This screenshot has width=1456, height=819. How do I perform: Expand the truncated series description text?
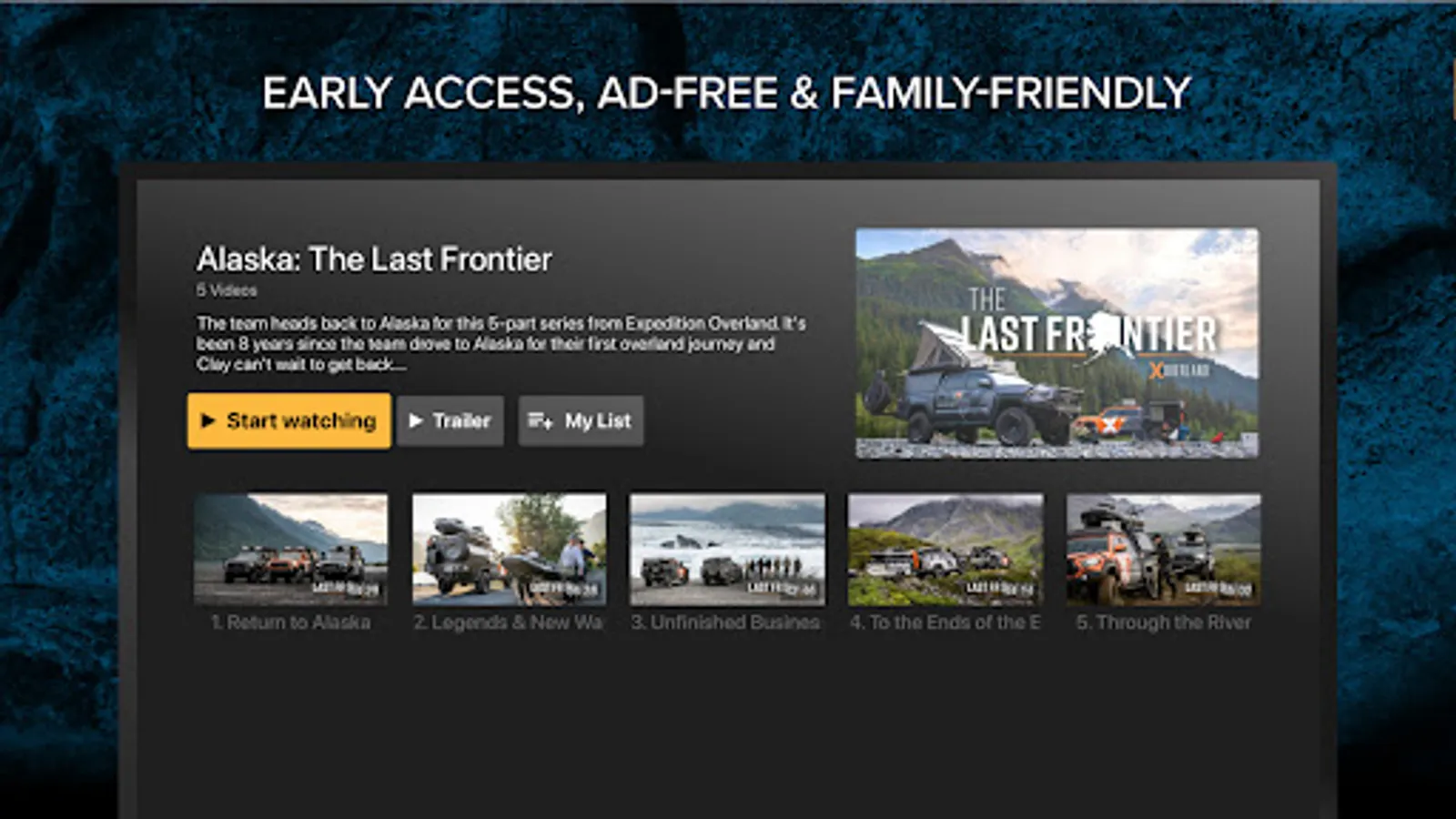(500, 344)
